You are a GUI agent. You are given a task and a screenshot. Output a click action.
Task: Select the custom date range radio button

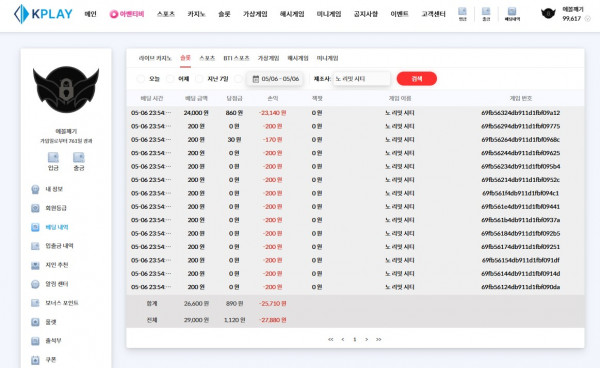click(x=238, y=79)
